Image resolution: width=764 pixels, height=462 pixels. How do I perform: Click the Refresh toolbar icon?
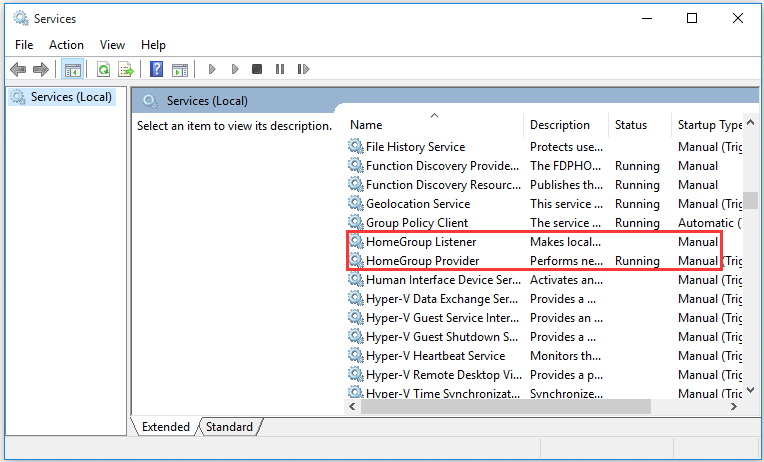point(103,69)
